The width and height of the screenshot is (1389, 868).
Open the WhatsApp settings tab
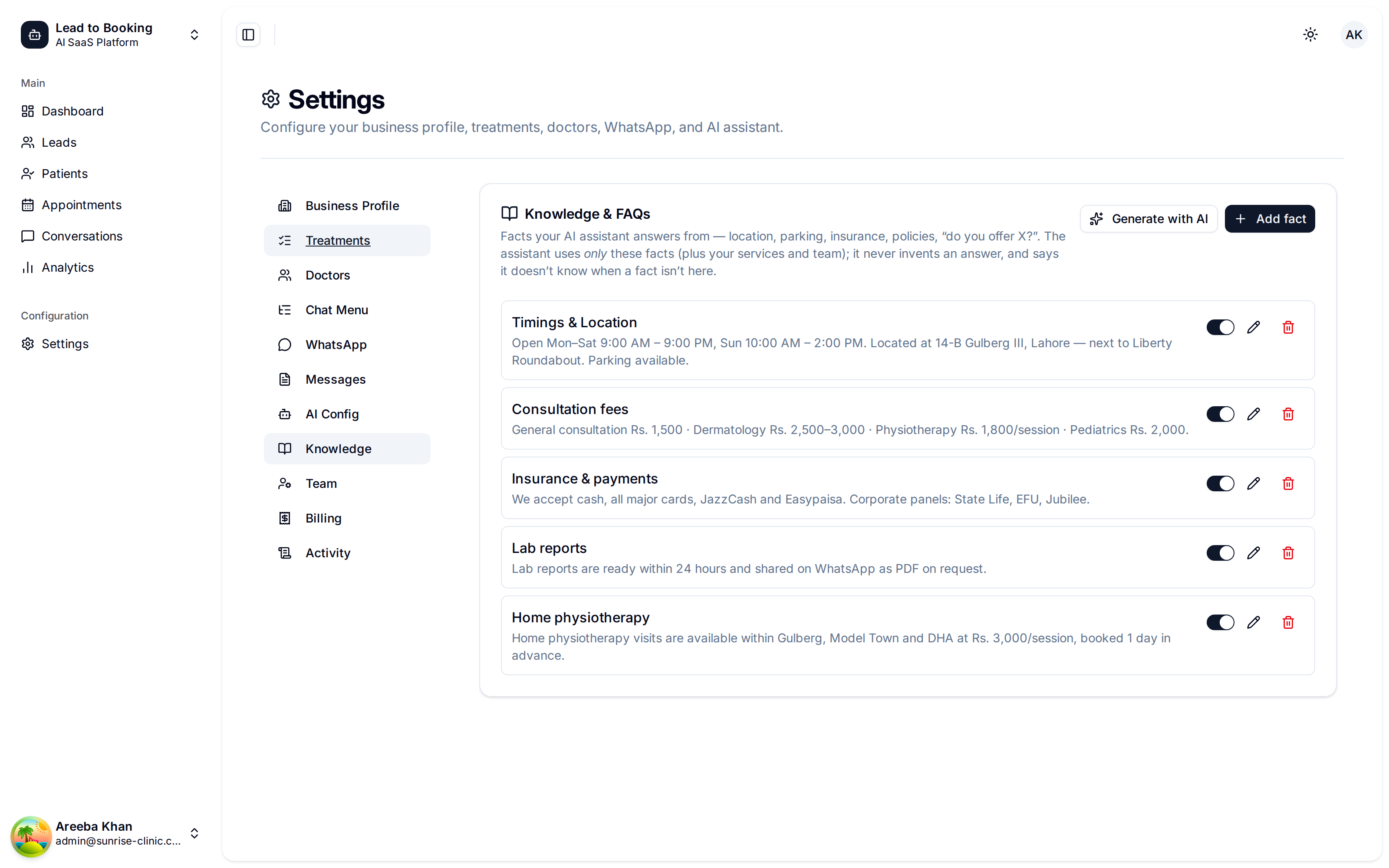(x=347, y=345)
